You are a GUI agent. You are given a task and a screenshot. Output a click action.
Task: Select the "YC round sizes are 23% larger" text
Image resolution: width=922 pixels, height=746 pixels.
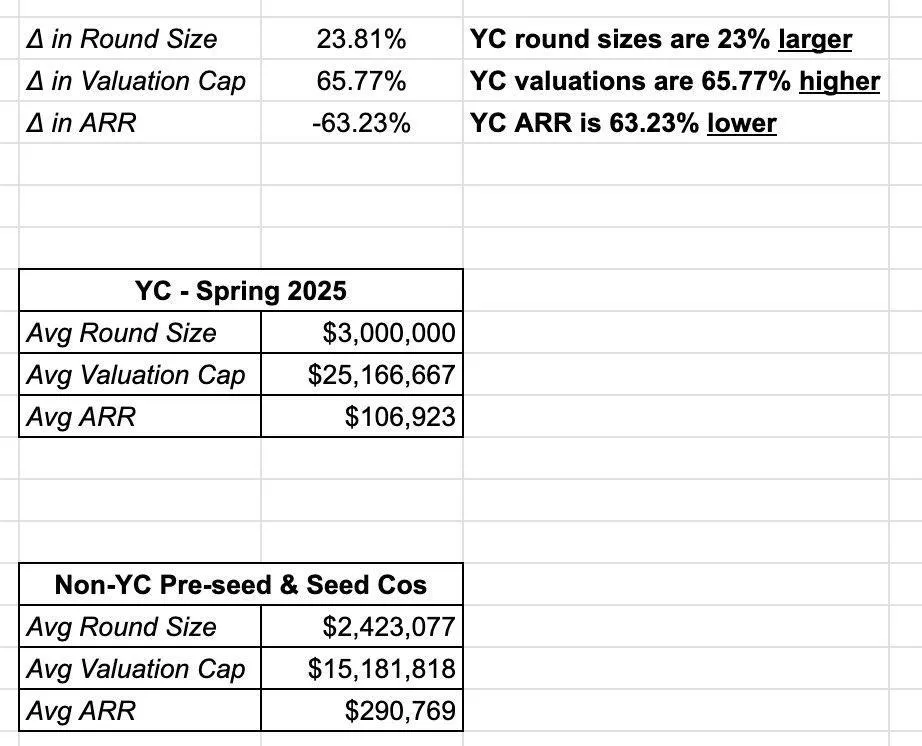(661, 39)
